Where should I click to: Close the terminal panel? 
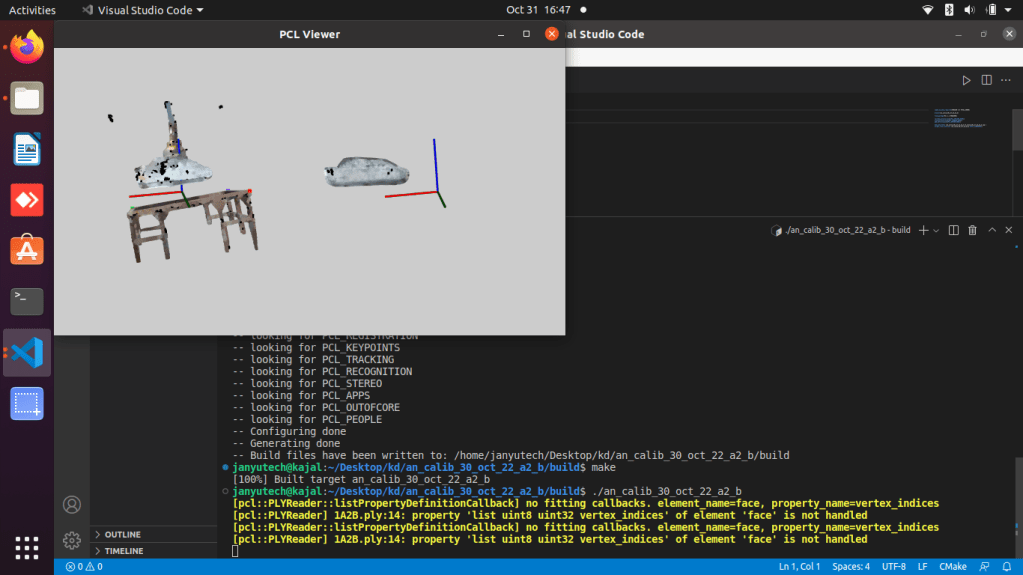(x=1010, y=230)
